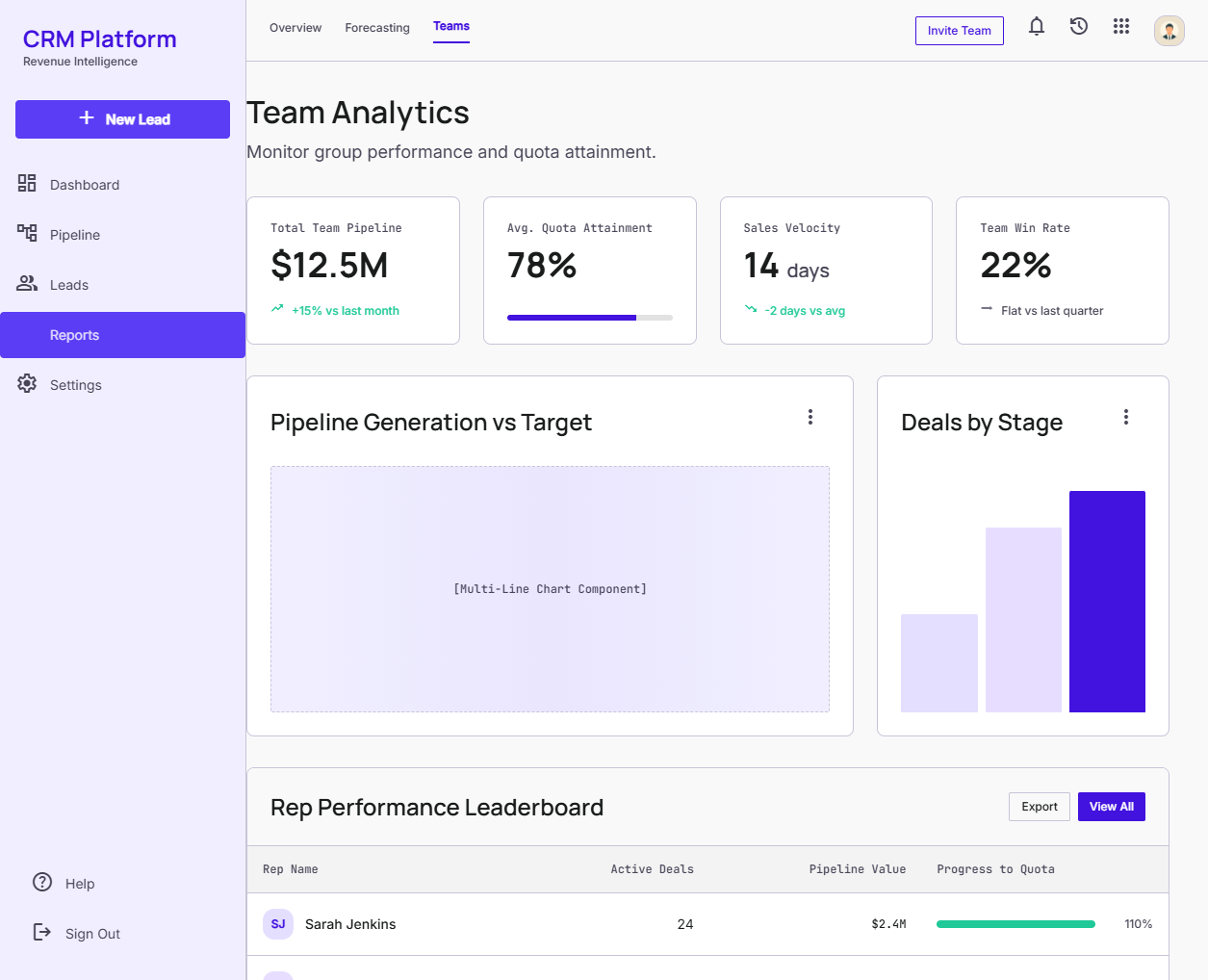This screenshot has height=980, width=1208.
Task: Open Reports in the sidebar
Action: [122, 335]
